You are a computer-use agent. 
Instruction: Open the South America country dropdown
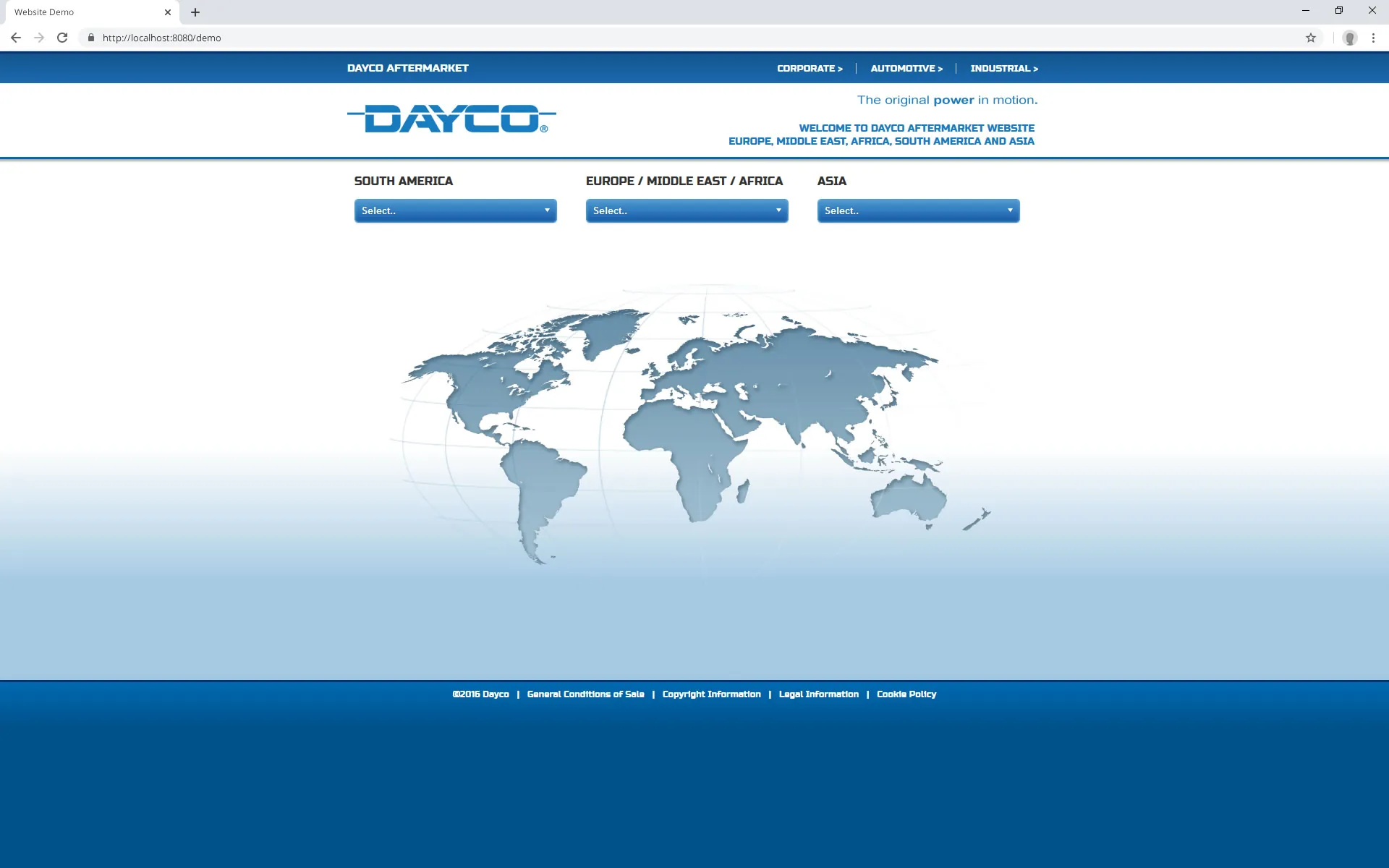pos(456,210)
